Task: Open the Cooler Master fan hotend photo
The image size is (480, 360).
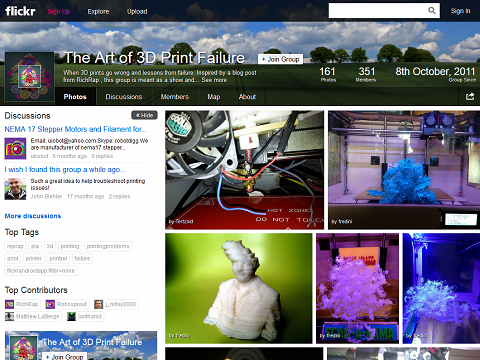Action: [244, 170]
